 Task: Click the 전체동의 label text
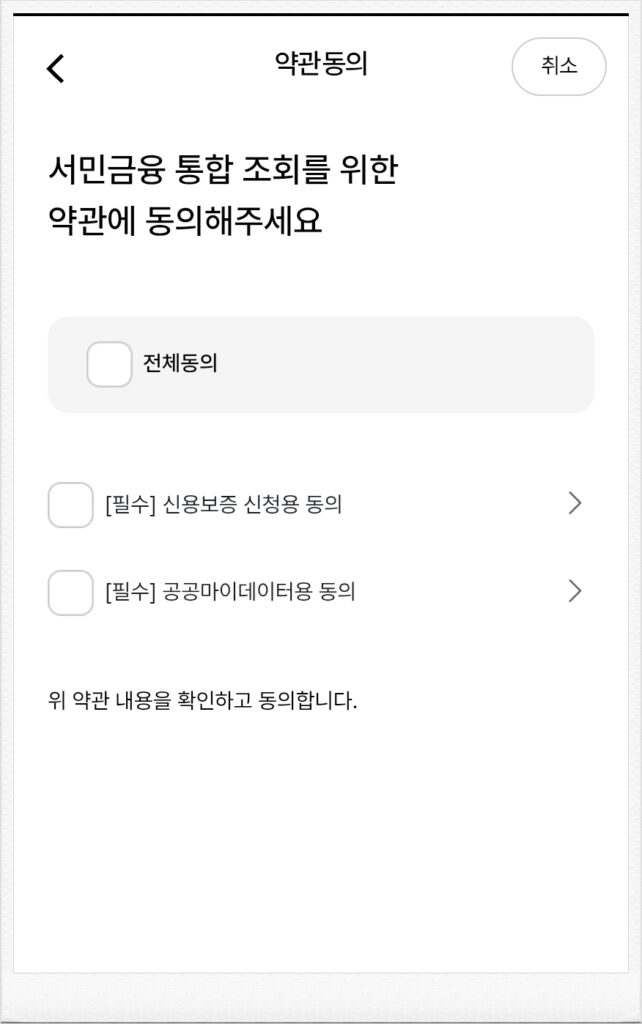(181, 364)
